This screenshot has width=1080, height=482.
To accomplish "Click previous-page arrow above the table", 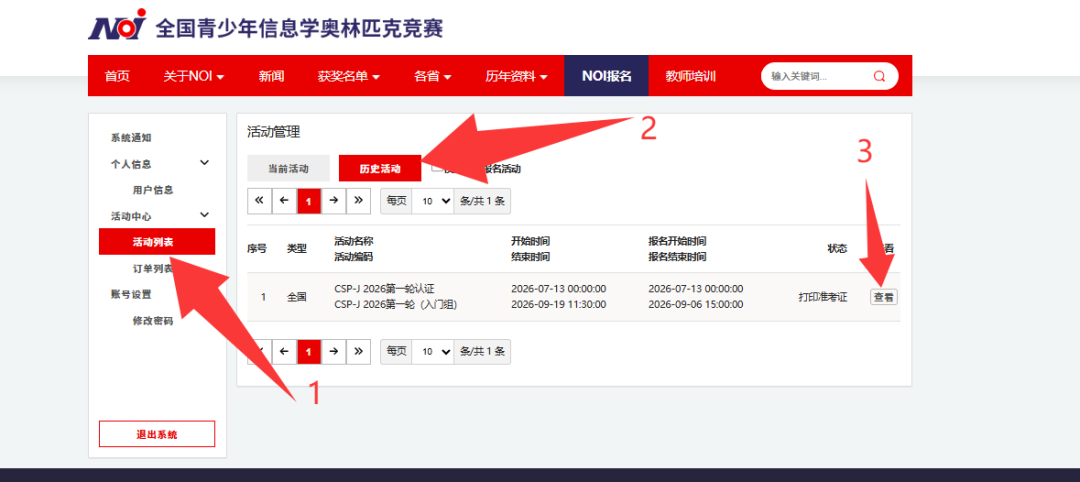I will (x=284, y=200).
